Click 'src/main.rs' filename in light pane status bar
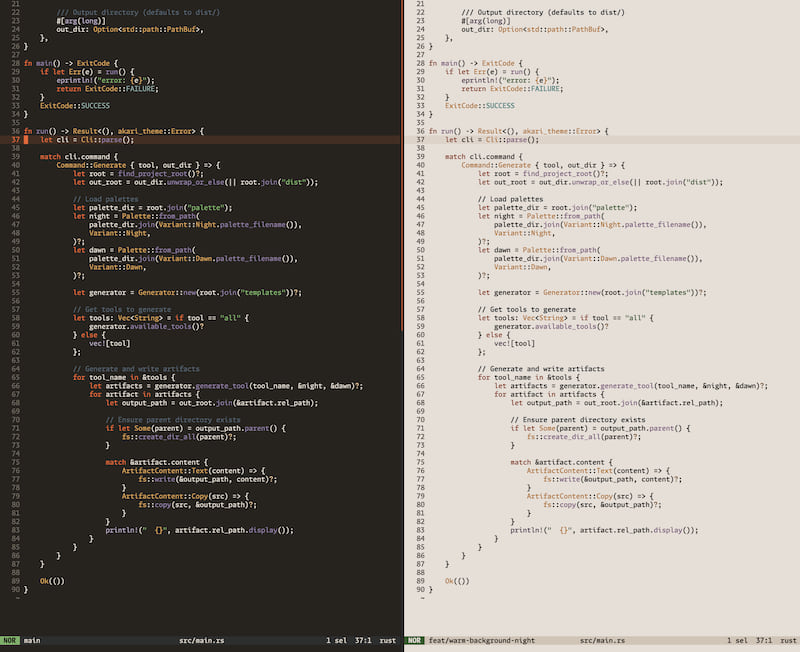The height and width of the screenshot is (652, 800). click(603, 640)
